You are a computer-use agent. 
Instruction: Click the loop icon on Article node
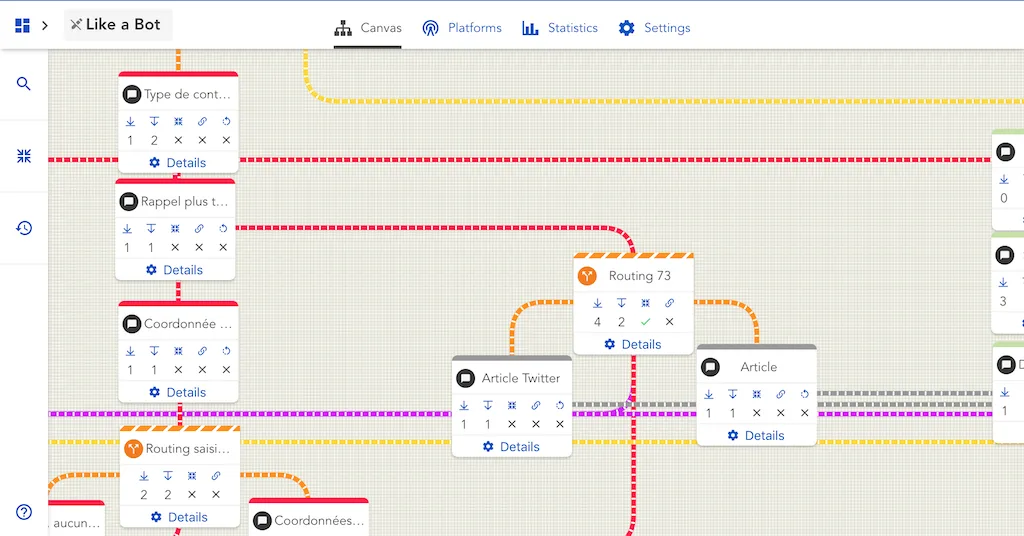805,394
